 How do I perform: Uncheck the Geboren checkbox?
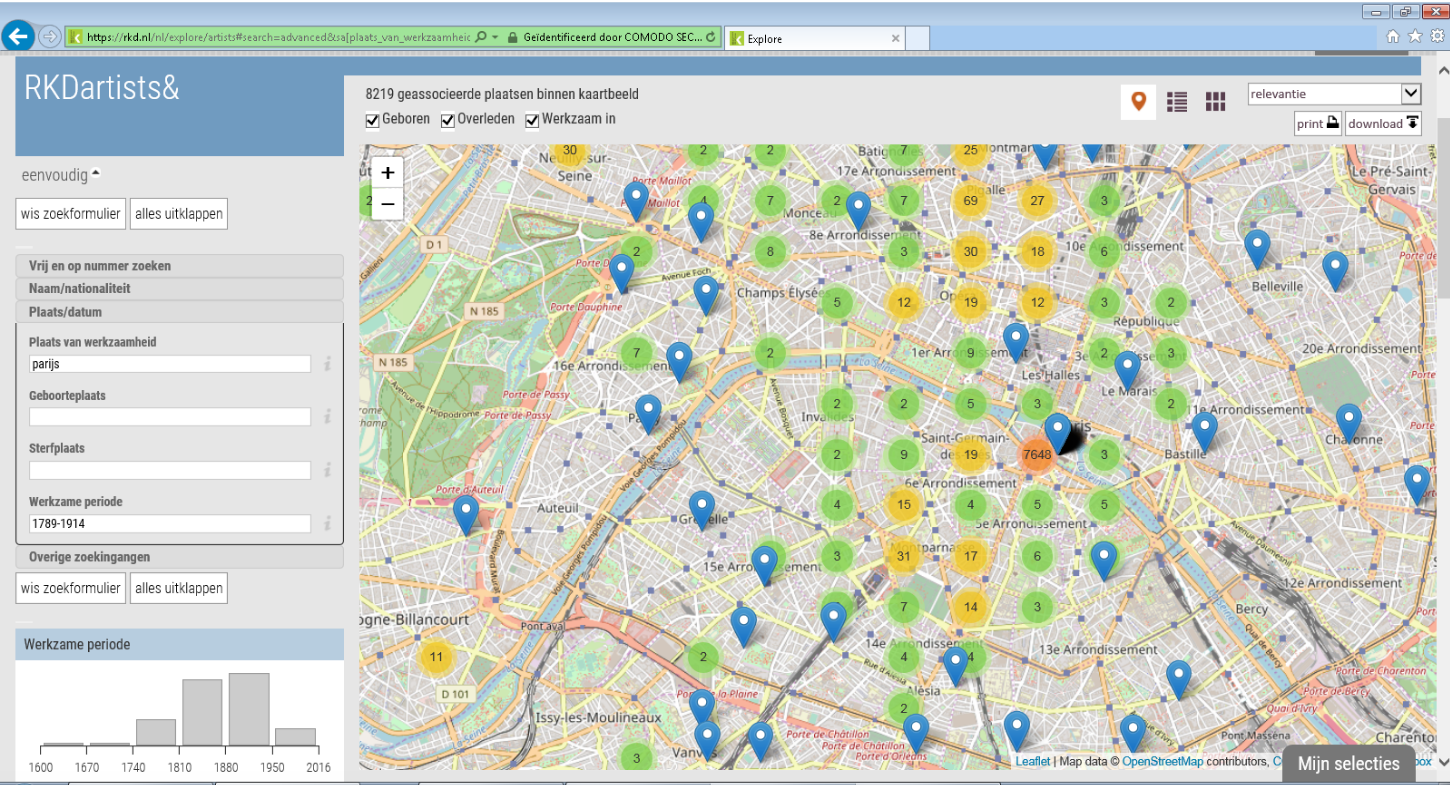[x=373, y=120]
